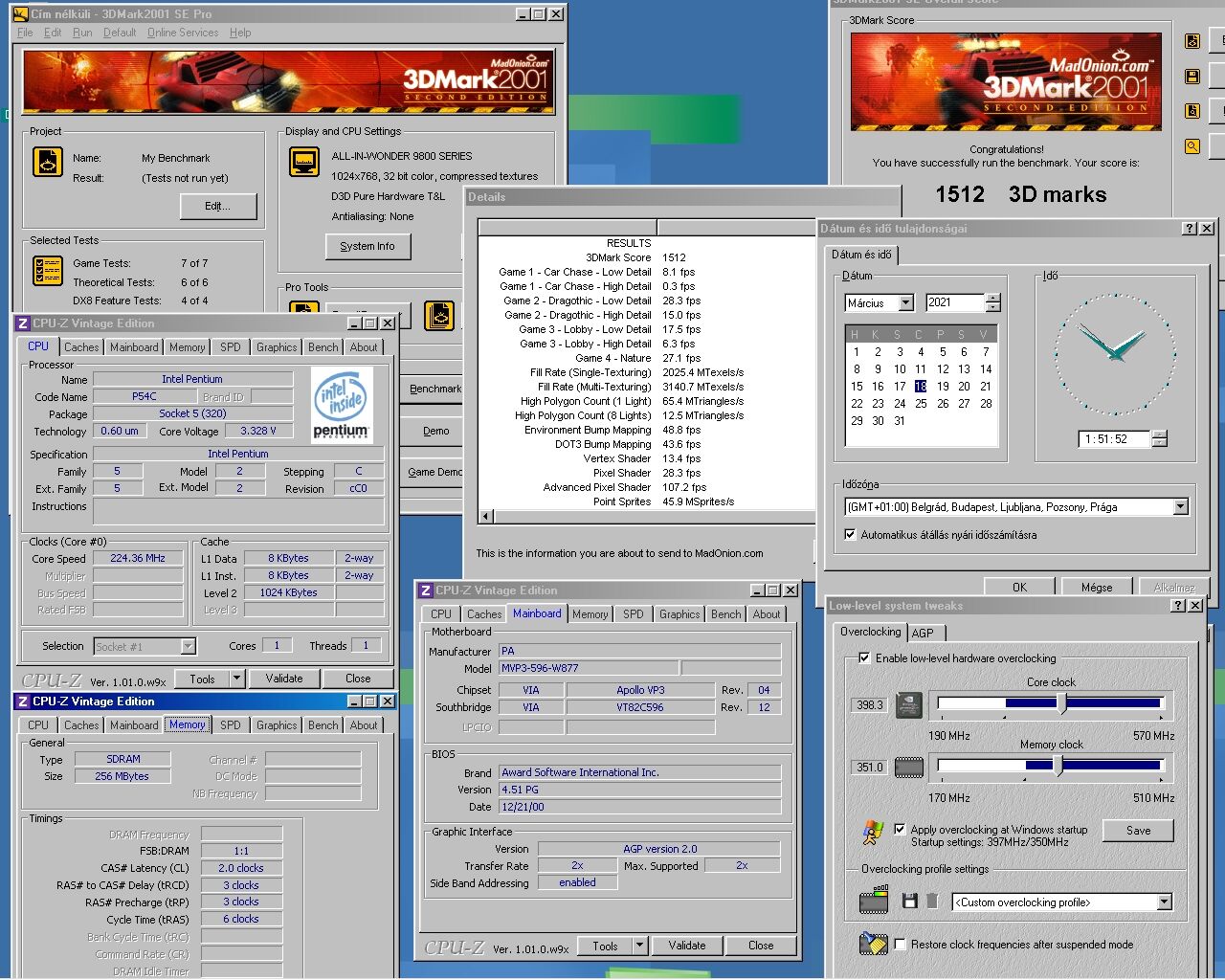Click Validate in CPU-Z Mainboard window
This screenshot has width=1225, height=980.
tap(687, 946)
